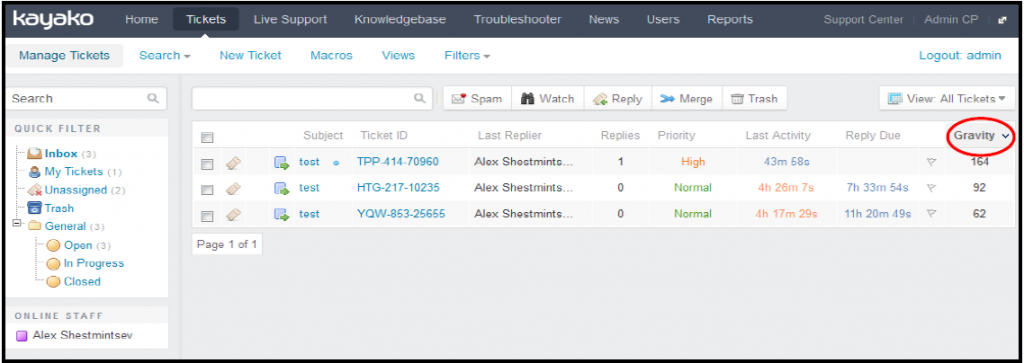Viewport: 1024px width, 363px height.
Task: Open the Filters dropdown menu
Action: coord(467,55)
